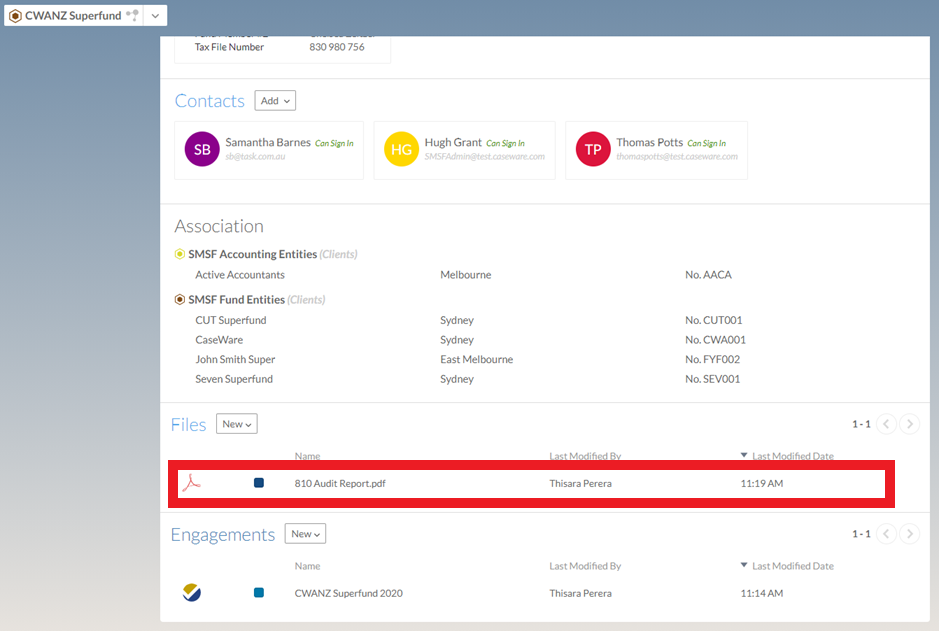The image size is (939, 631).
Task: Click the SMSF Fund Entities brown icon
Action: pos(180,299)
